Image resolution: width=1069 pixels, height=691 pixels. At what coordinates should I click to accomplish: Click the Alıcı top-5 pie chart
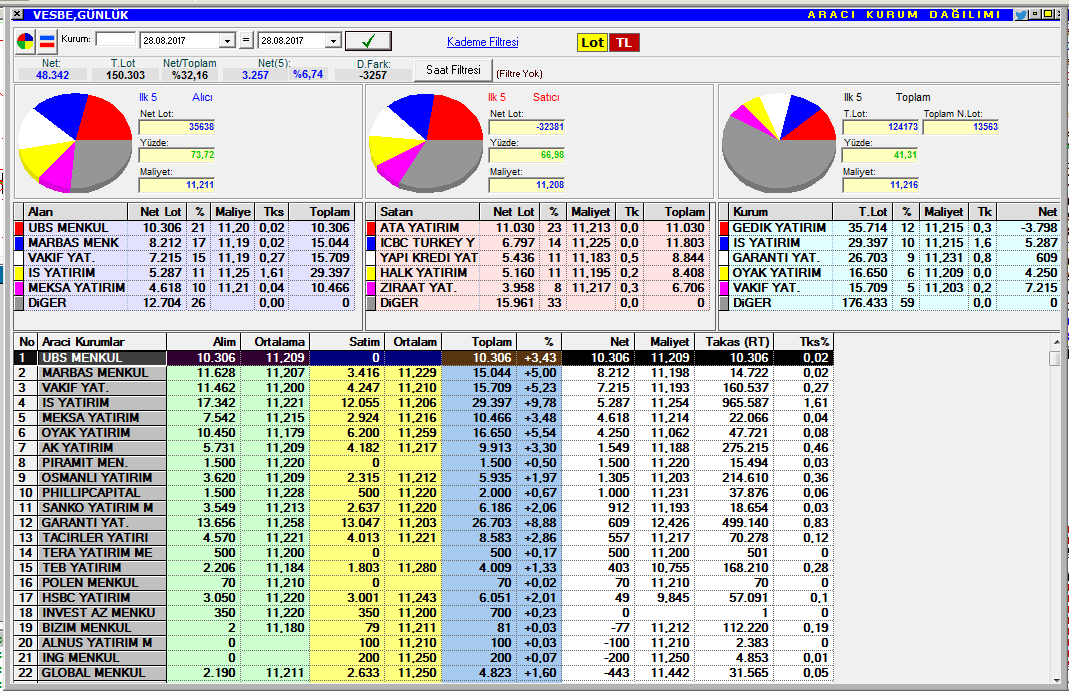[75, 143]
